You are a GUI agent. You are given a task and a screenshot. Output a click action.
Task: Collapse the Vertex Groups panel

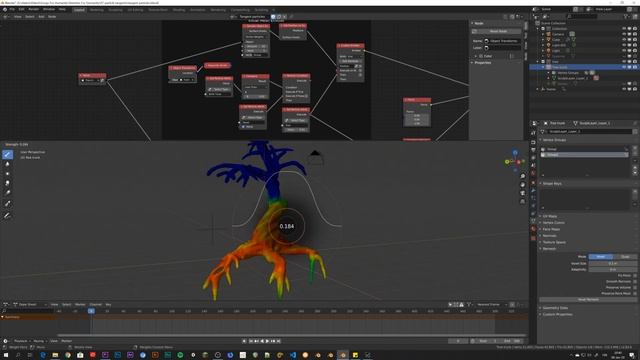click(554, 140)
